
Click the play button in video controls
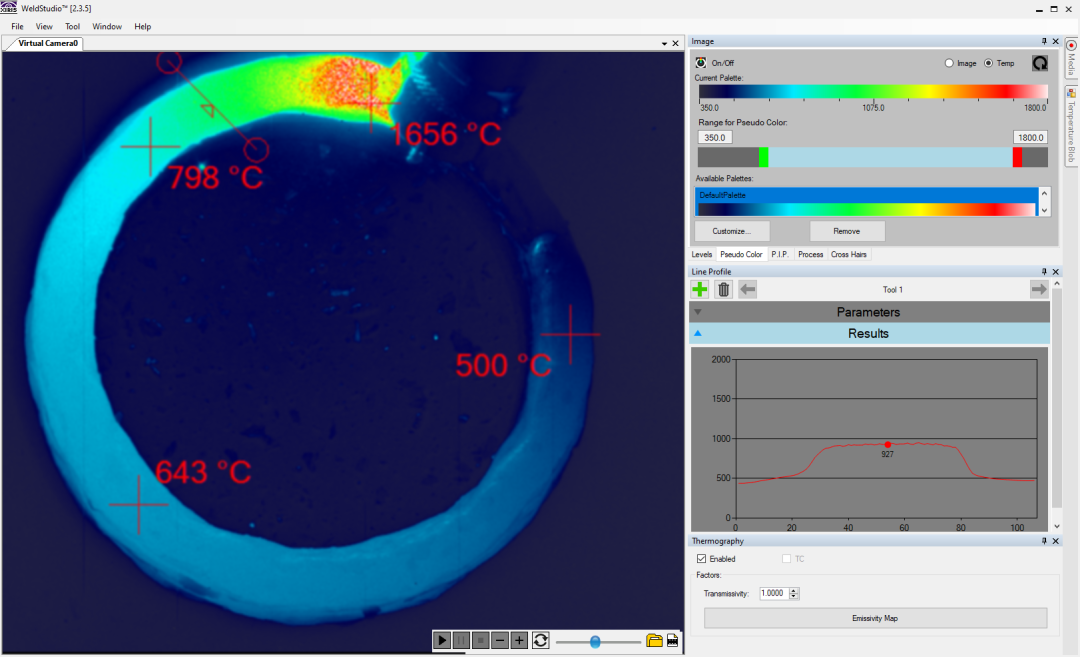click(442, 640)
